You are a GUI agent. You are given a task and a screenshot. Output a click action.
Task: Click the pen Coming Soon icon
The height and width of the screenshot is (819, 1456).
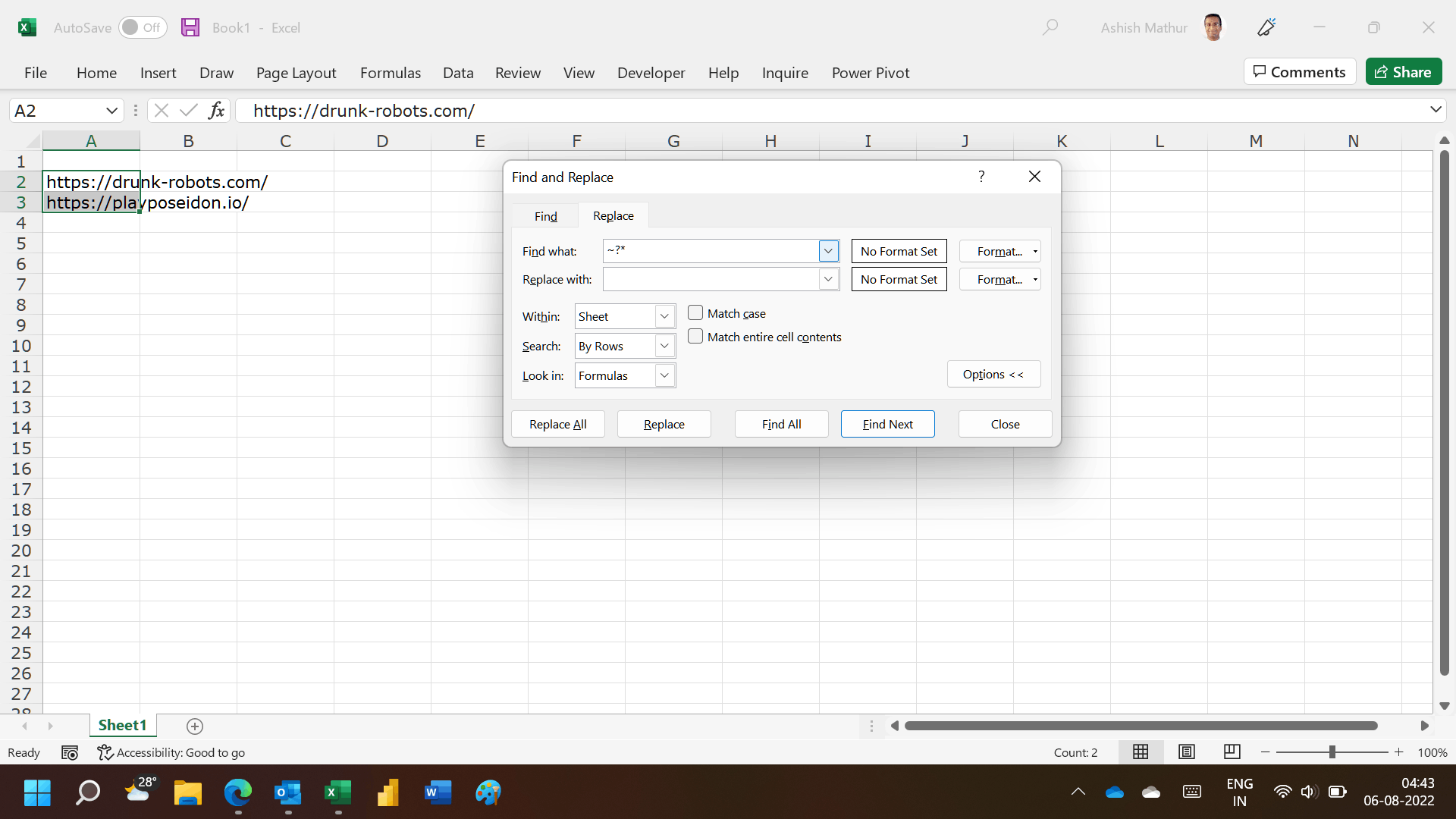click(x=1266, y=28)
